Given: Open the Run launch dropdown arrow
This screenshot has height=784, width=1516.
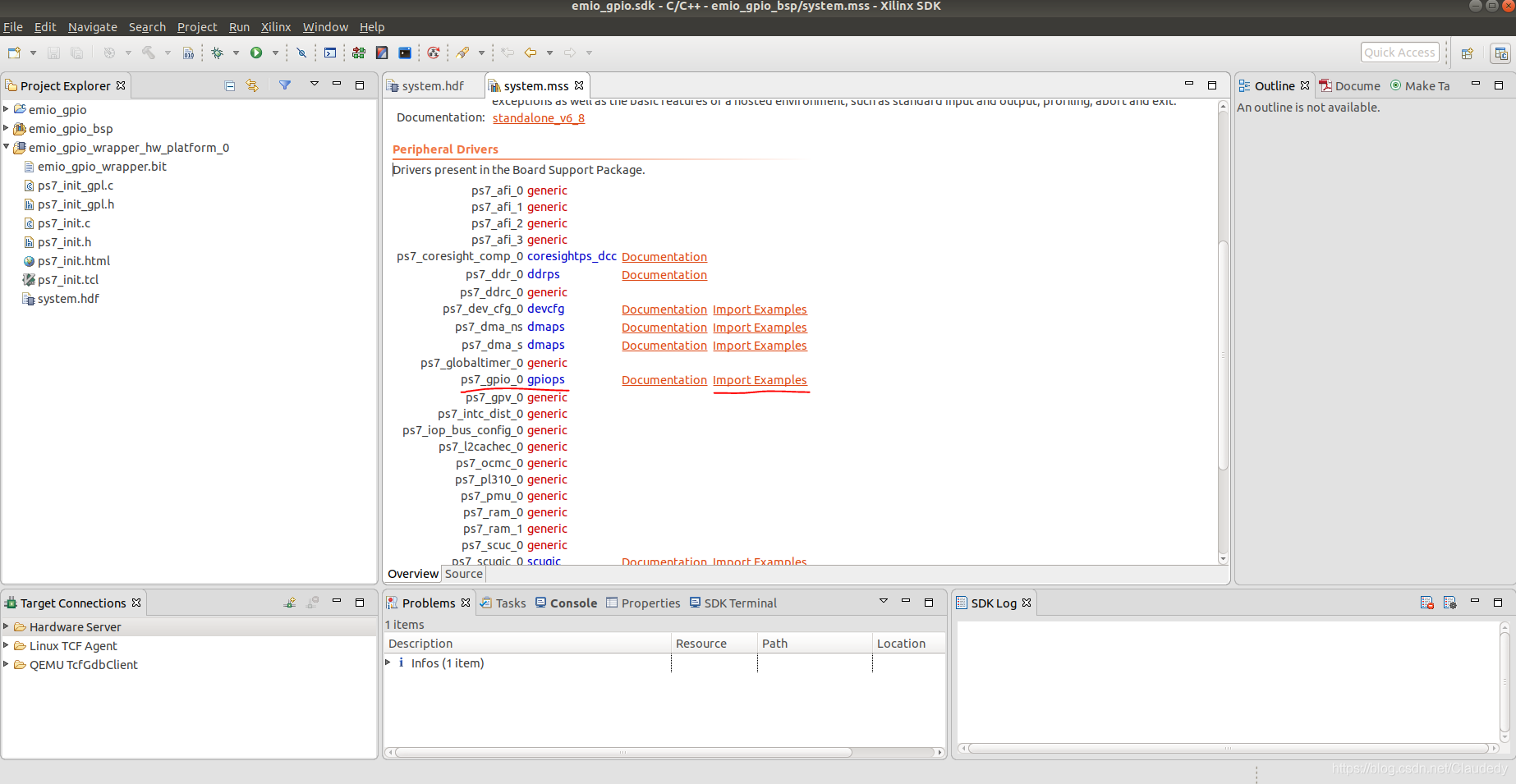Looking at the screenshot, I should pyautogui.click(x=275, y=53).
